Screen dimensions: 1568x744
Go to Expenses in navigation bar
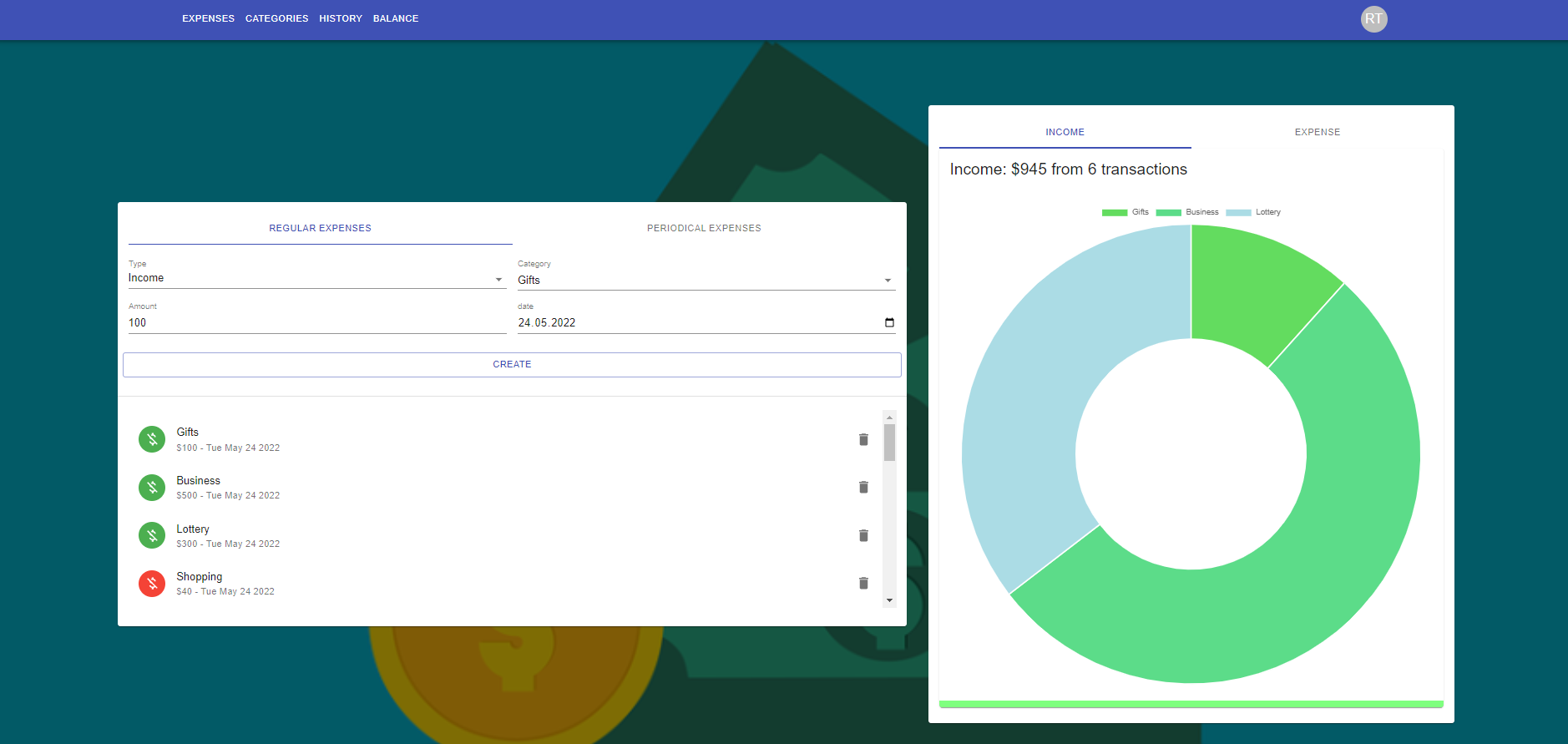(x=208, y=18)
